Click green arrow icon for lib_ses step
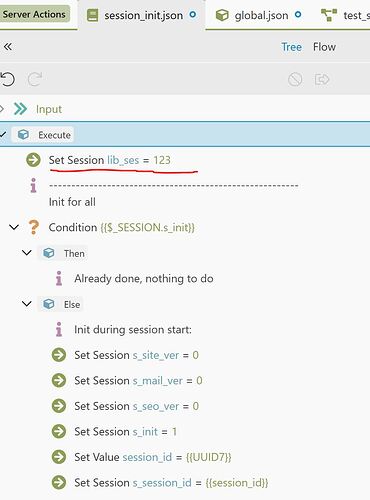 [x=33, y=160]
